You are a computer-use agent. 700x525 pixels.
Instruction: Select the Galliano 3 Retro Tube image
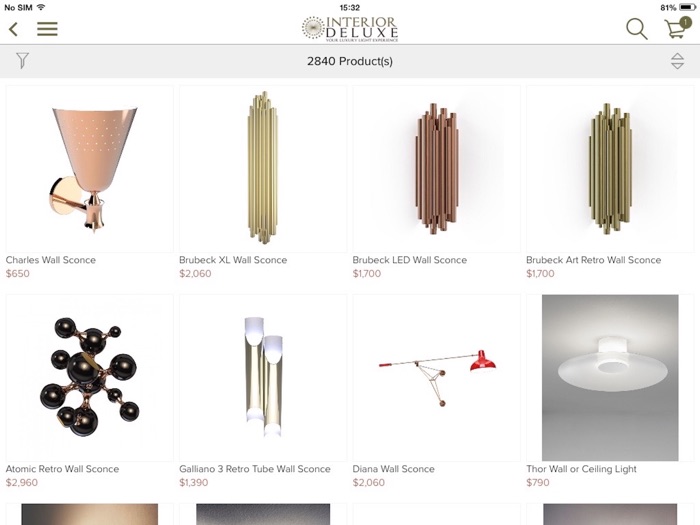click(263, 378)
